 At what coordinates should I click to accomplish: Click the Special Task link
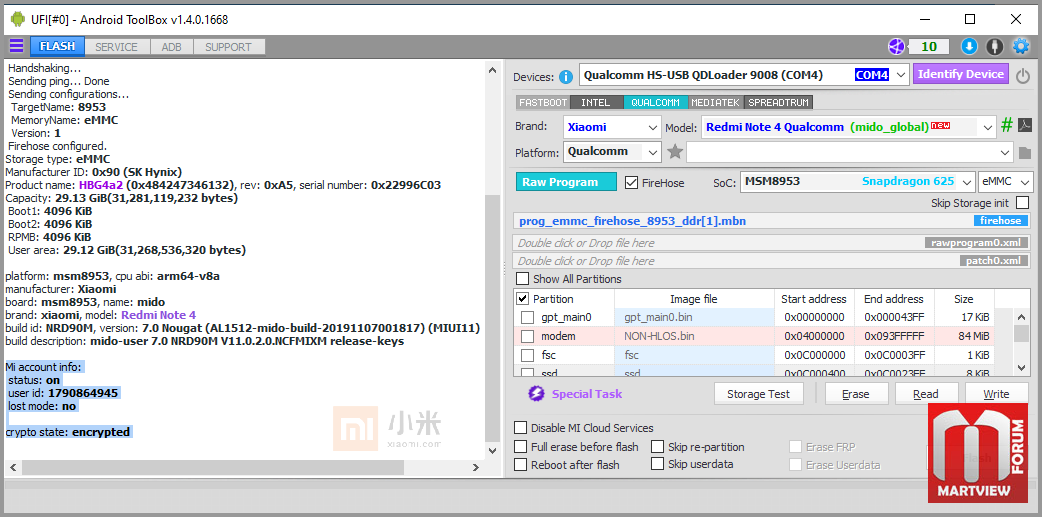[587, 394]
